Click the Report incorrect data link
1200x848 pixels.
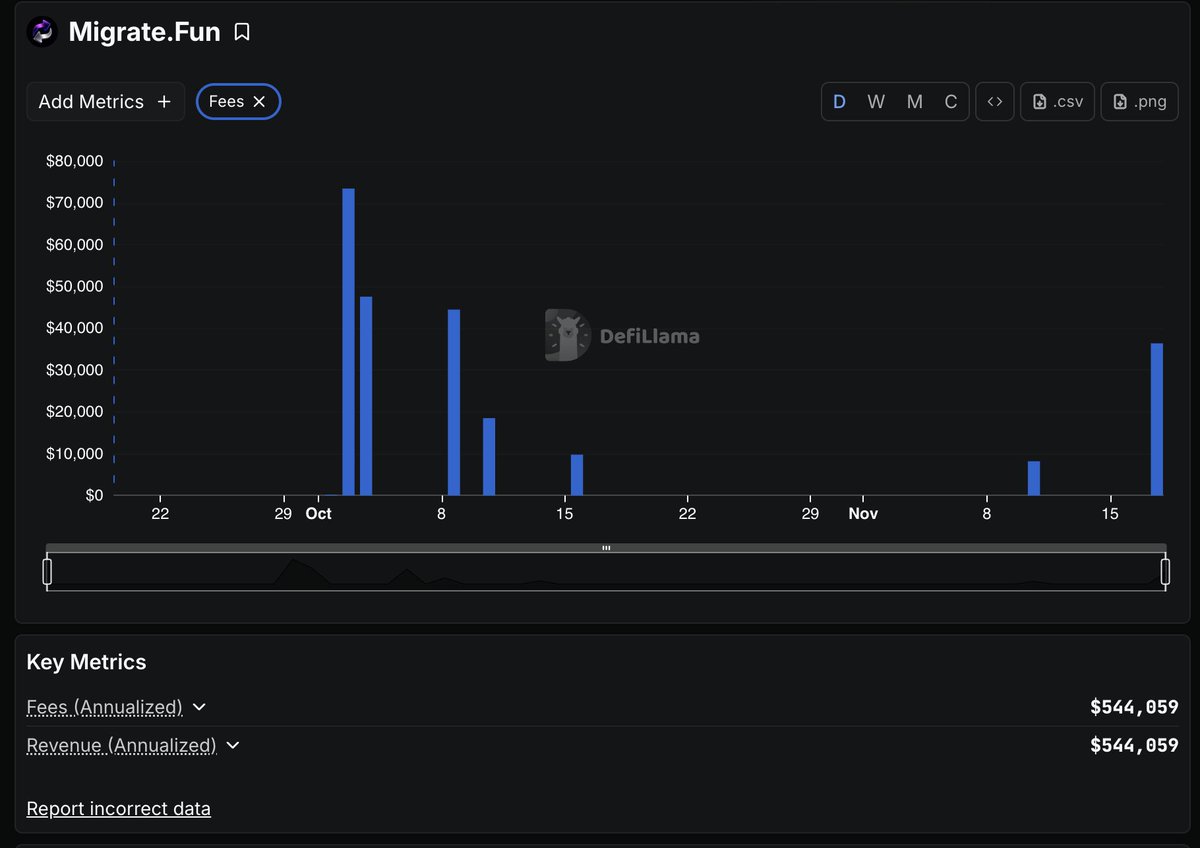click(x=118, y=808)
